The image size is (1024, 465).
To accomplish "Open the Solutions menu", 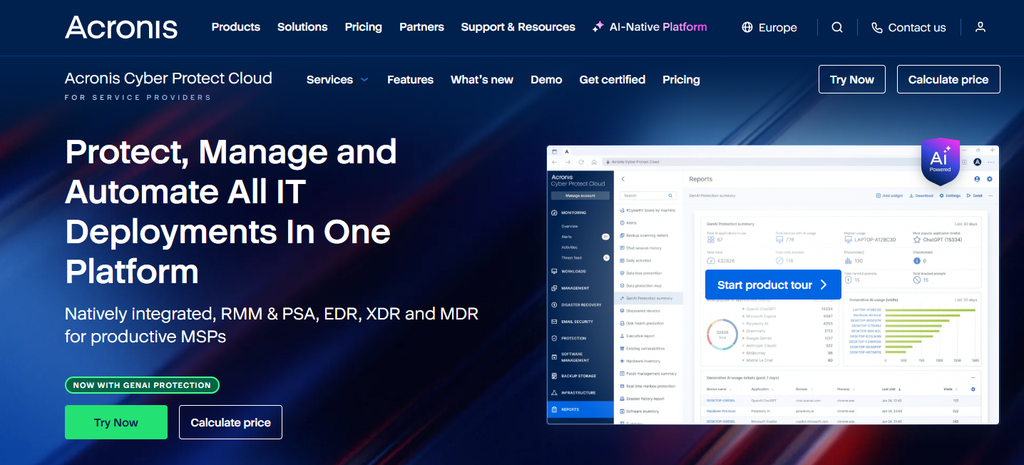I will 302,27.
